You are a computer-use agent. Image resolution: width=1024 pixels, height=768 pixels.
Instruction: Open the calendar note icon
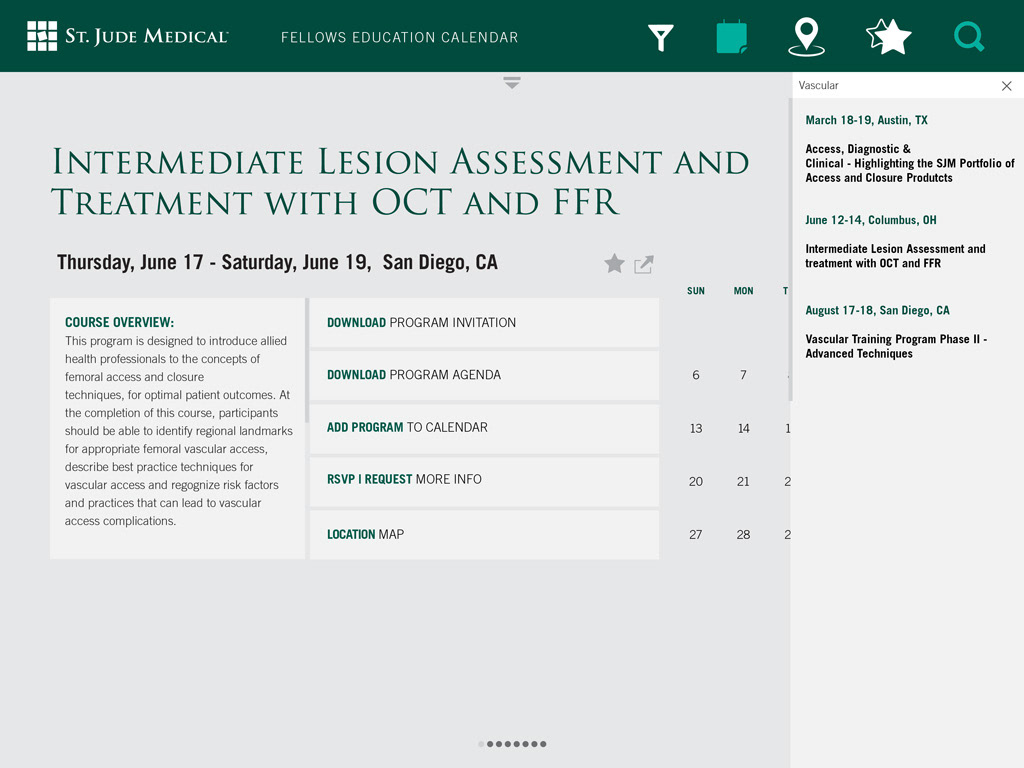(731, 37)
